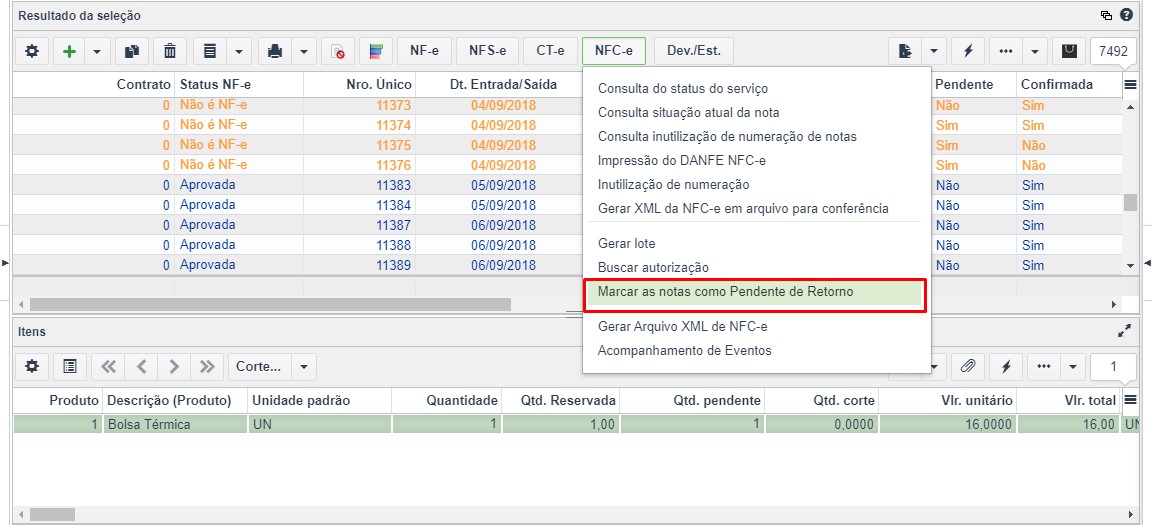Click paperclip attachment icon in Itens
Viewport: 1152px width, 525px height.
point(968,366)
